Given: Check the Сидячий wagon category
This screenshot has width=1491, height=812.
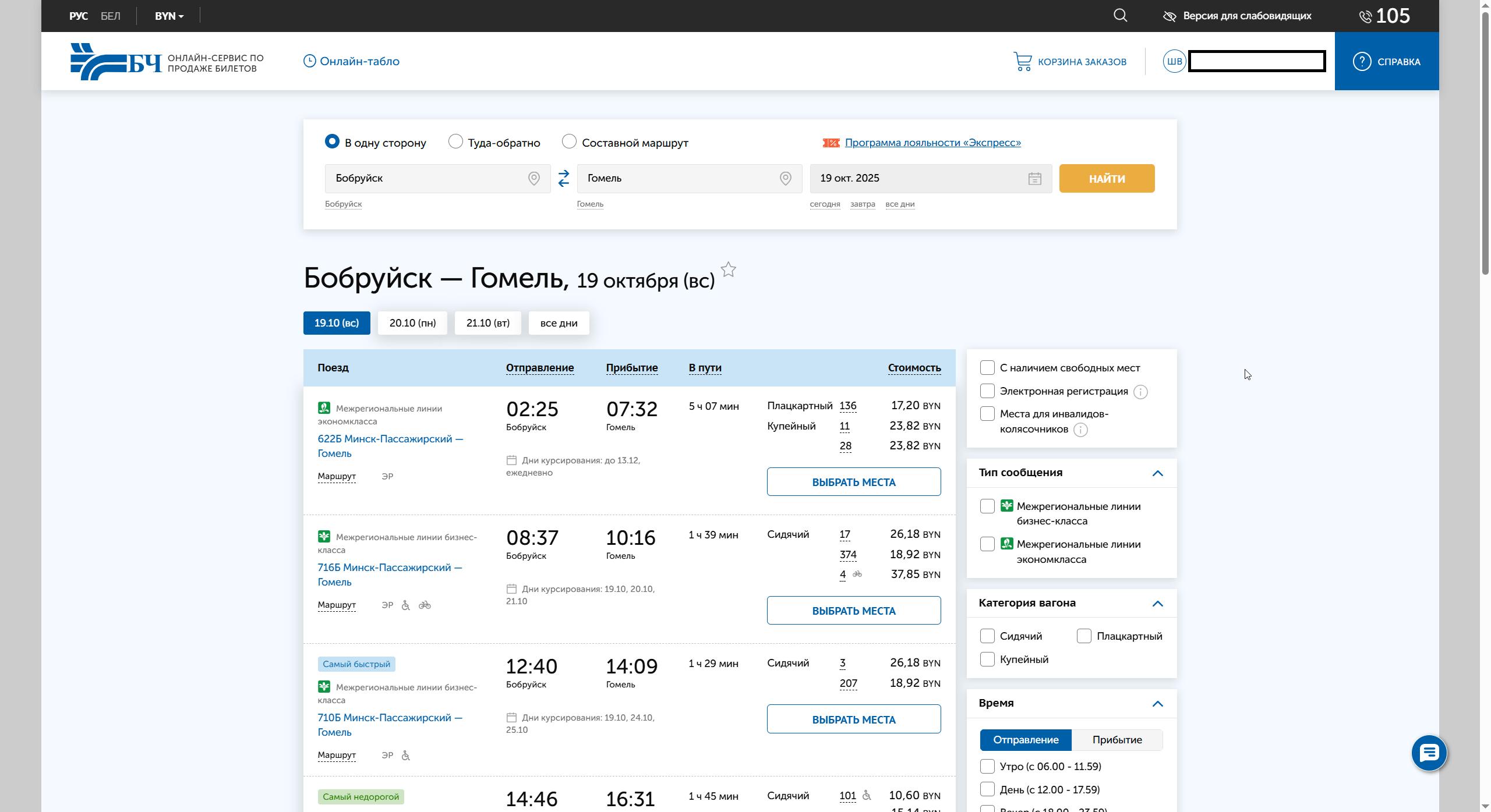Looking at the screenshot, I should coord(987,636).
